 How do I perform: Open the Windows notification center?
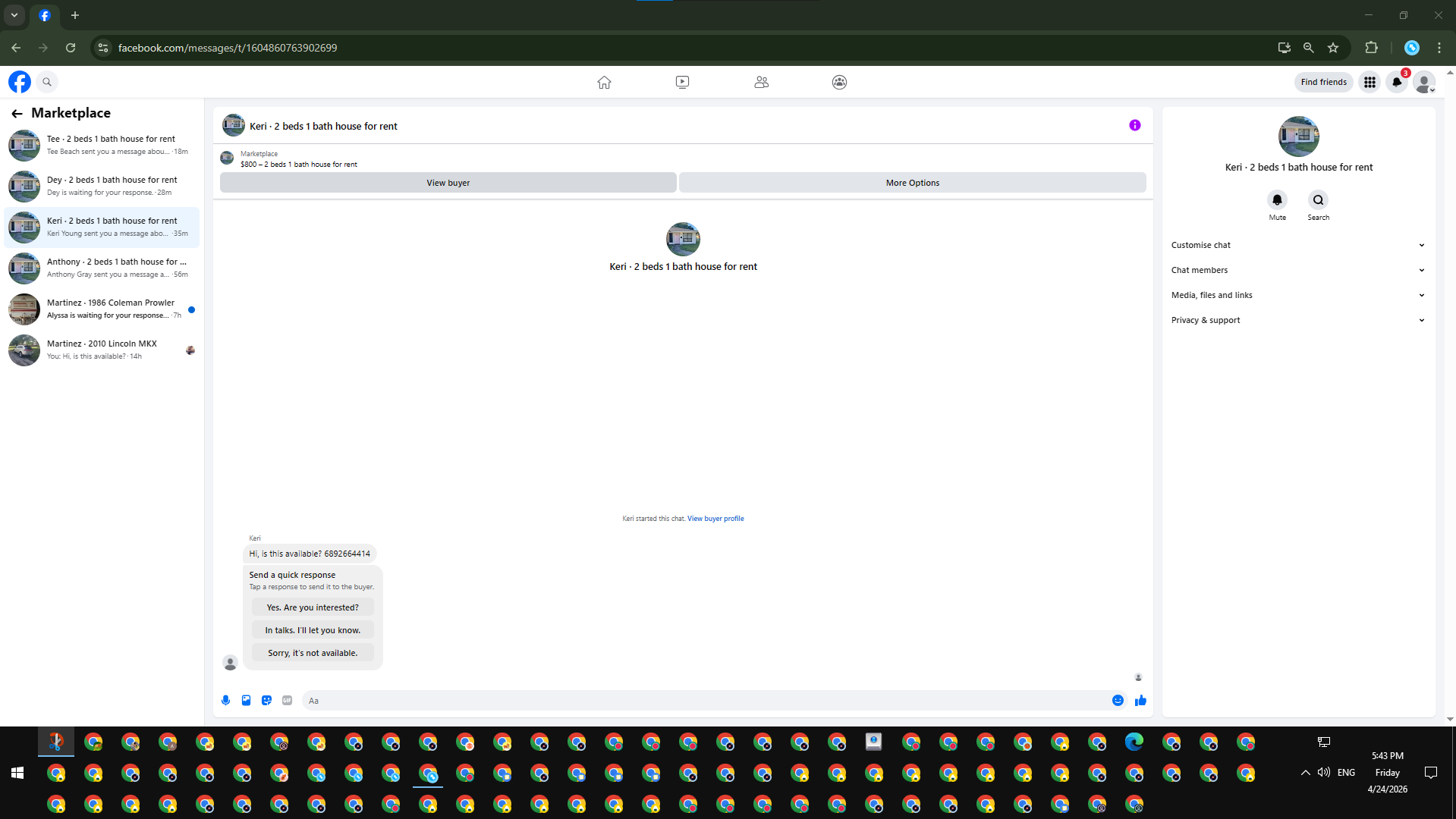pos(1431,773)
